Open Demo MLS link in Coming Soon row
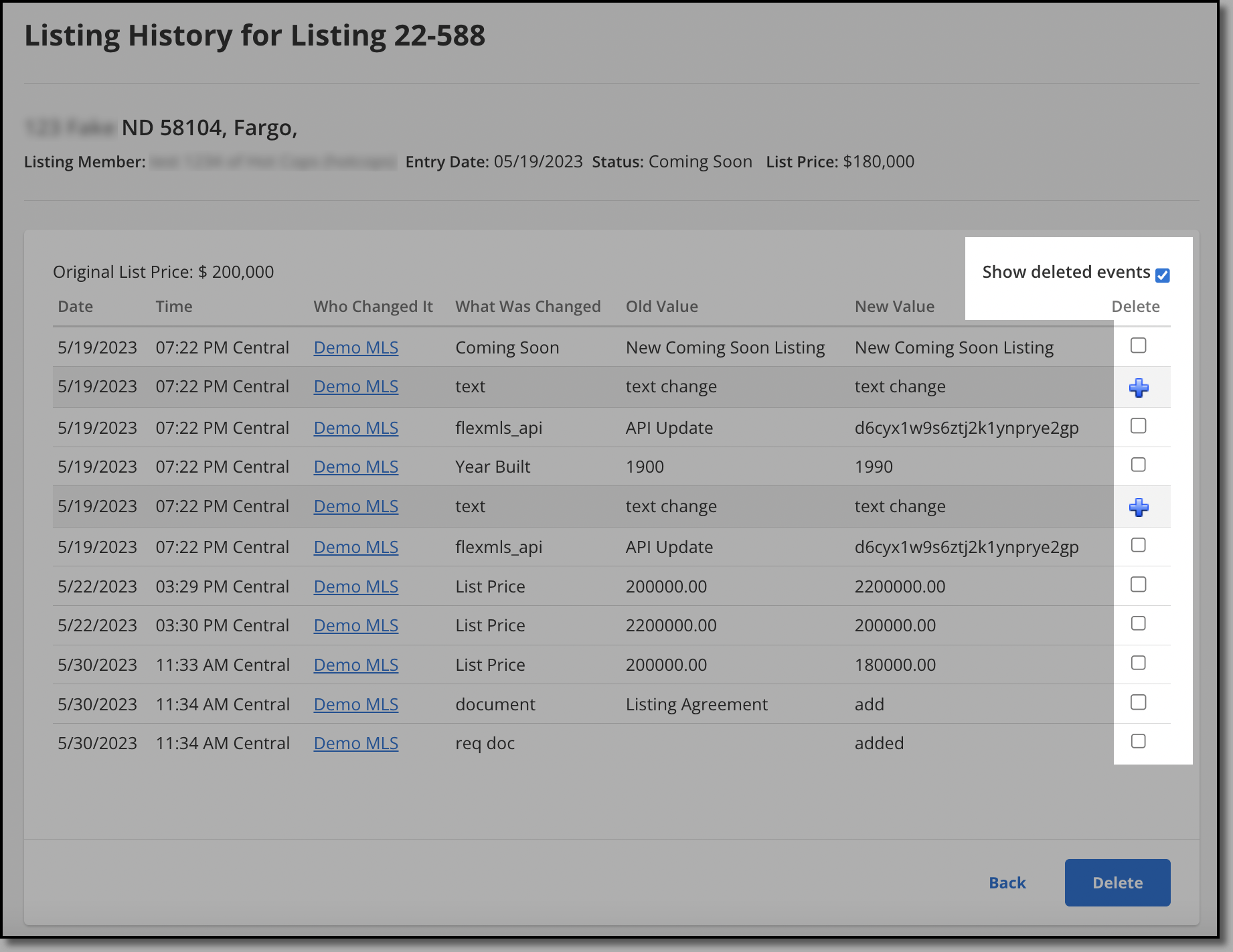Viewport: 1233px width, 952px height. (x=356, y=347)
